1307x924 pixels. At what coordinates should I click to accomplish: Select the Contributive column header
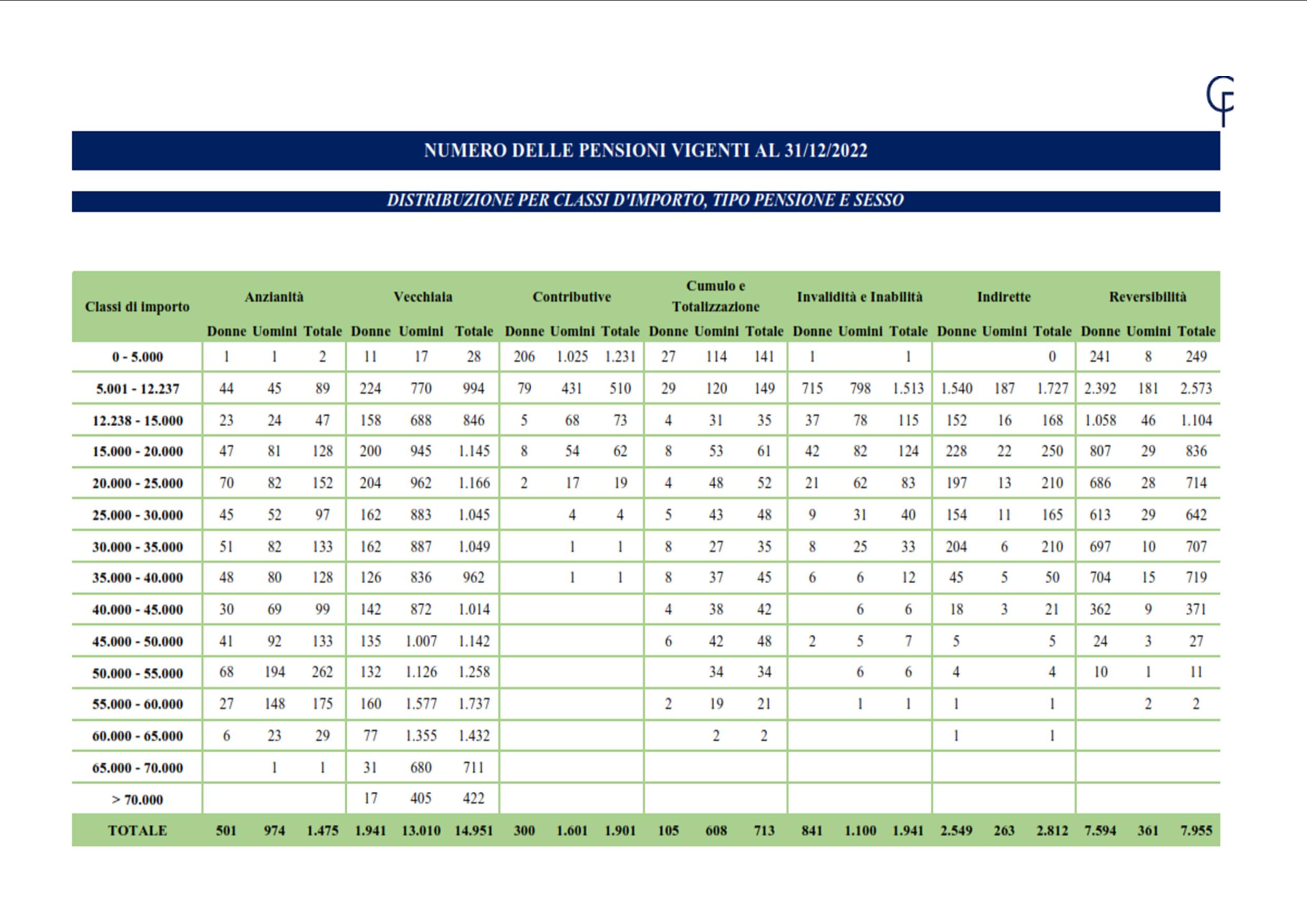[571, 297]
